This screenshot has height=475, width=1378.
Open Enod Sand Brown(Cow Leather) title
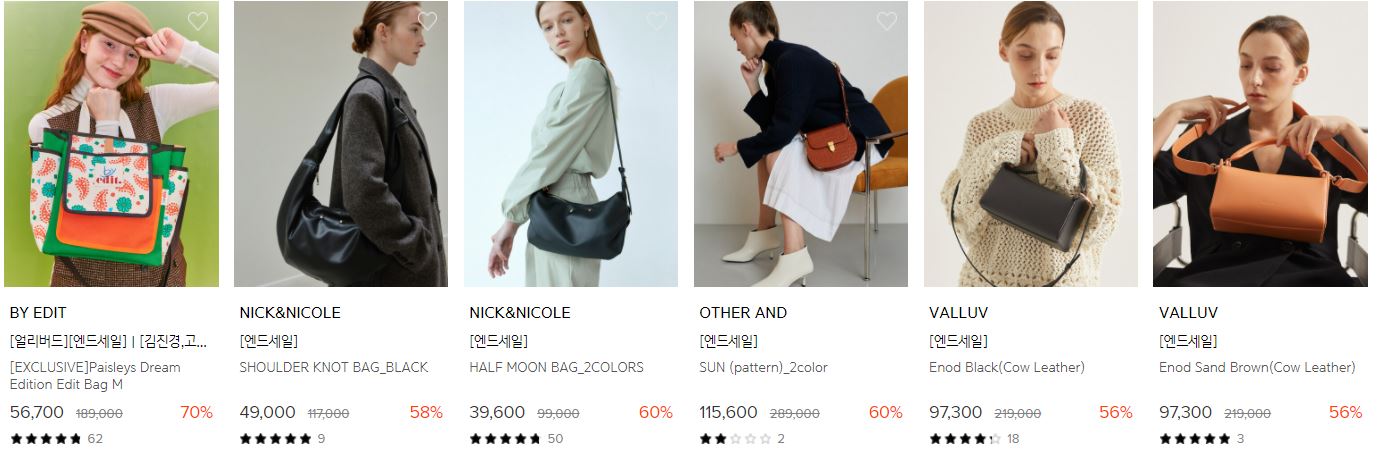[1257, 367]
